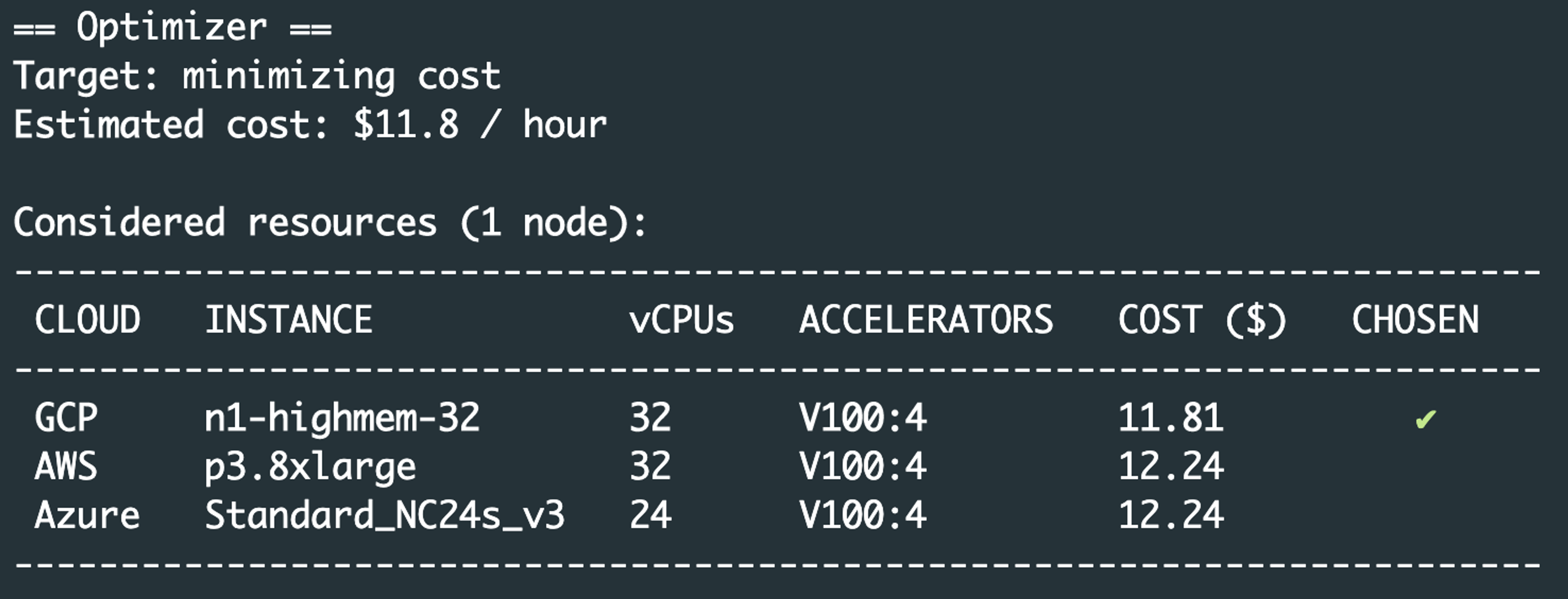1568x599 pixels.
Task: Select the Standard_NC24s_v3 instance name
Action: pos(385,516)
